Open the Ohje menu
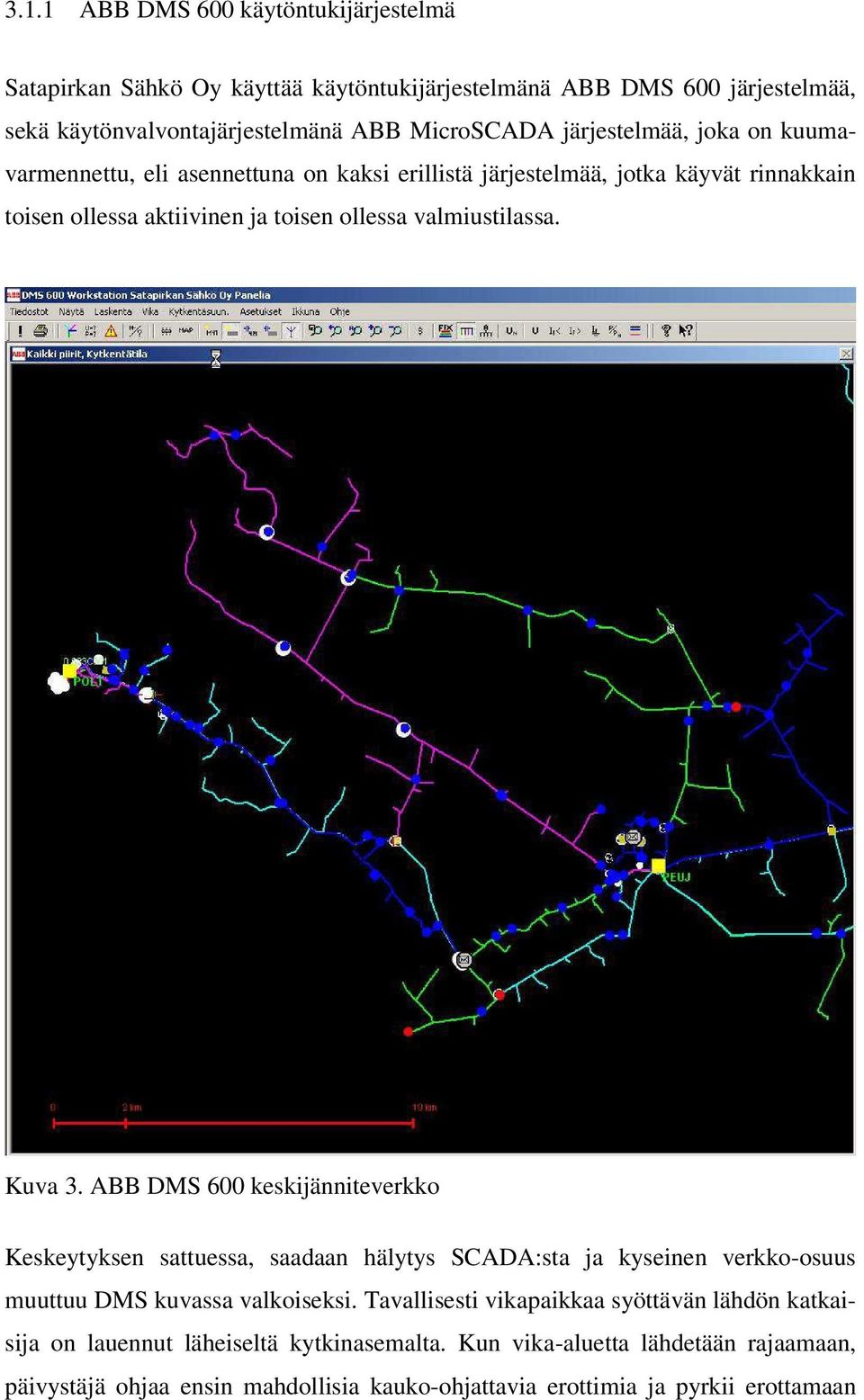 point(339,311)
